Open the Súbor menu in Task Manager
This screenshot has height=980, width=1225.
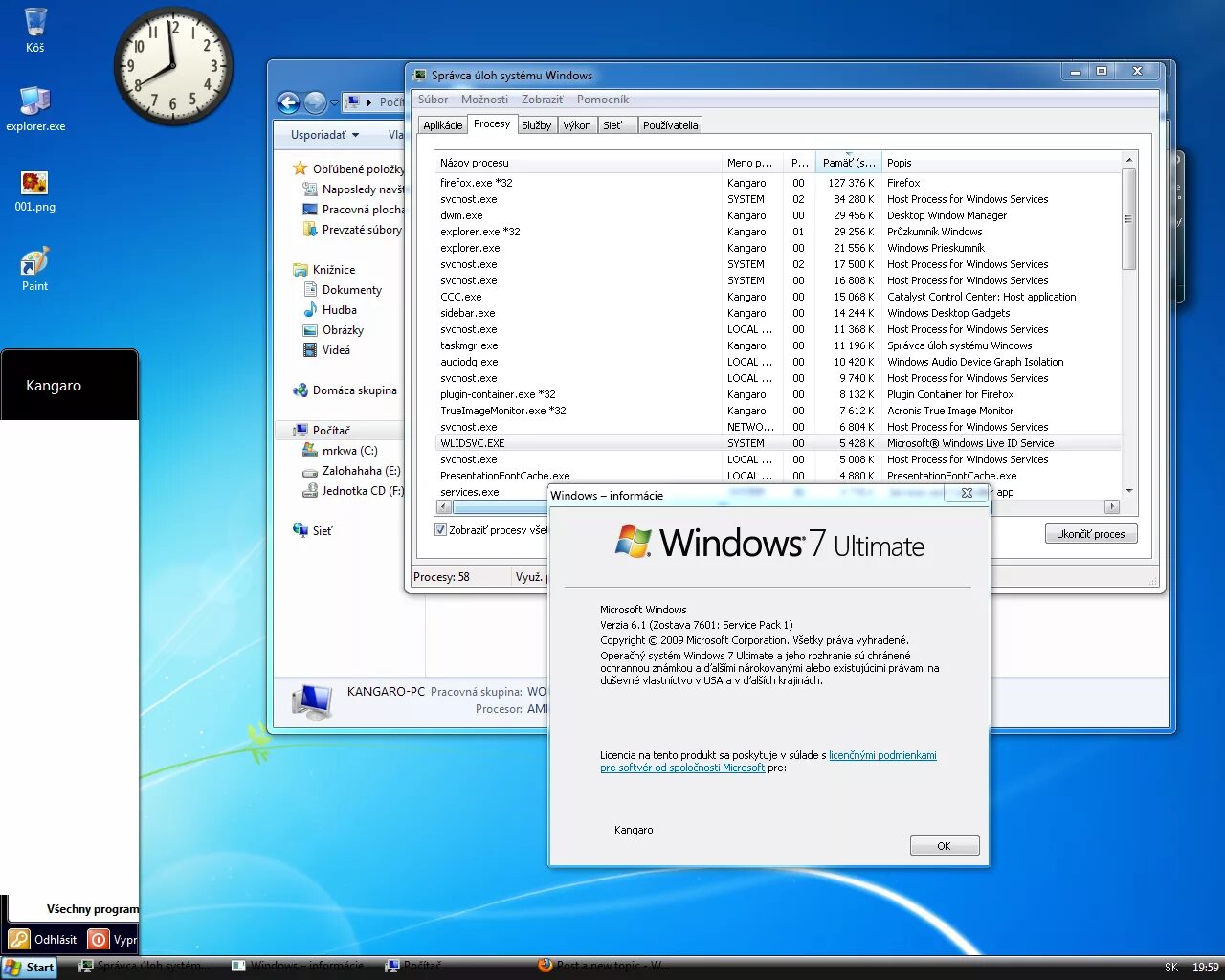coord(433,100)
